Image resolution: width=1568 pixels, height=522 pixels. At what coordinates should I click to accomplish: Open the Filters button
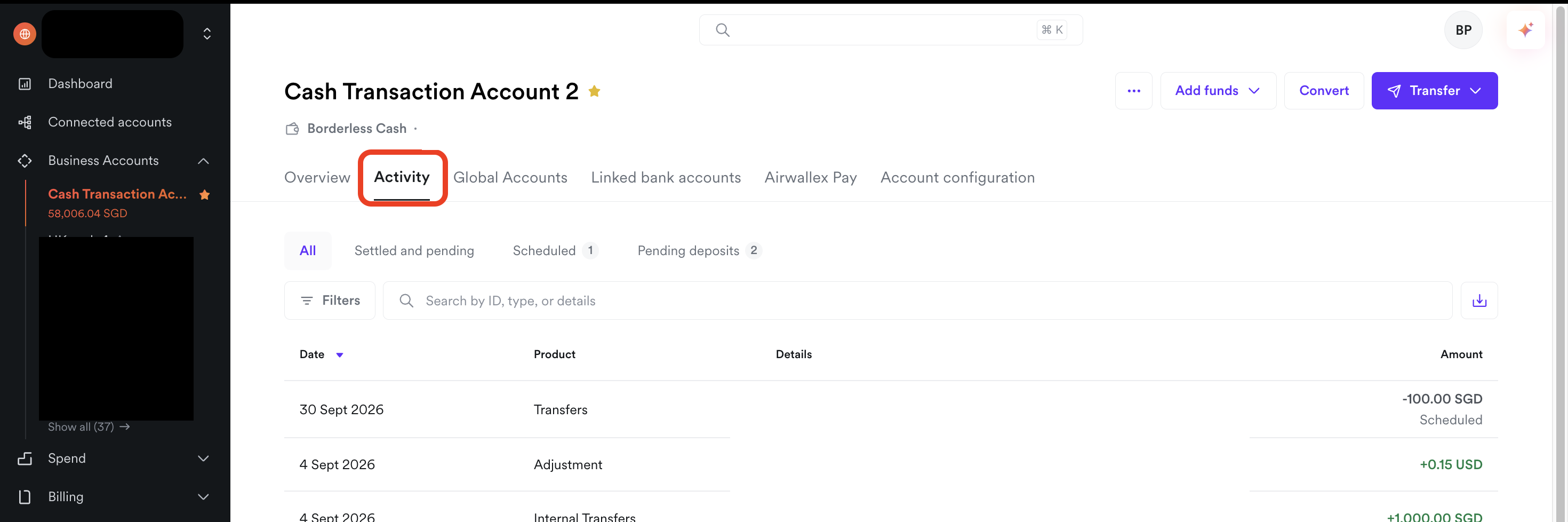click(x=330, y=300)
